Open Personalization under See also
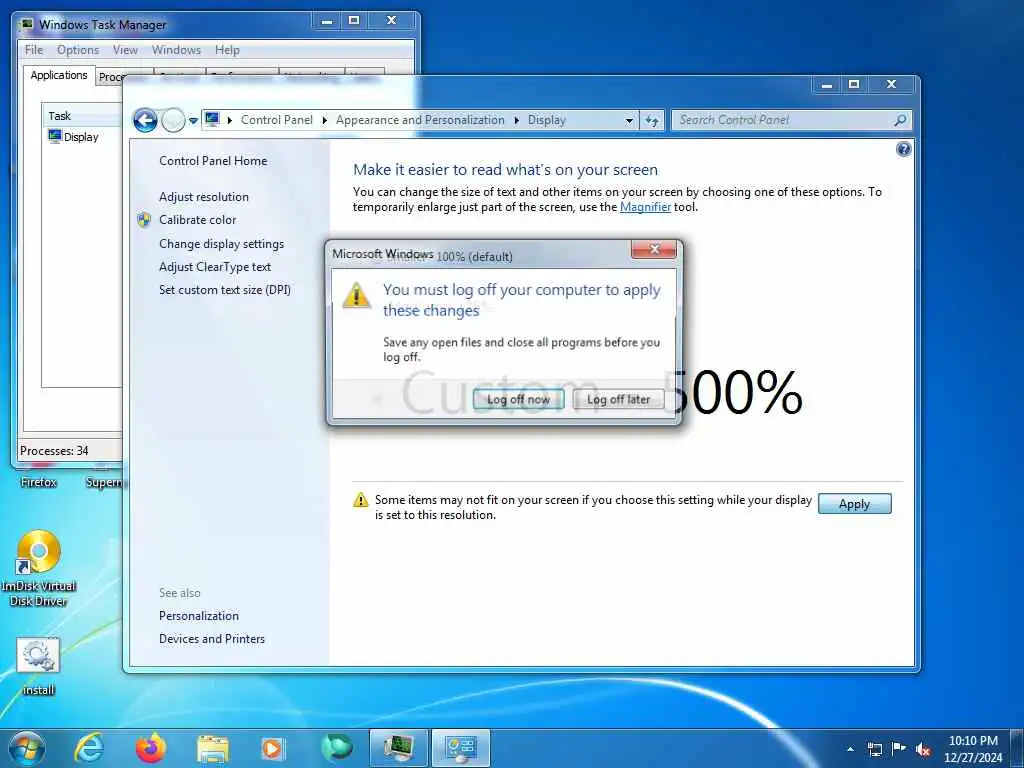 [x=199, y=616]
